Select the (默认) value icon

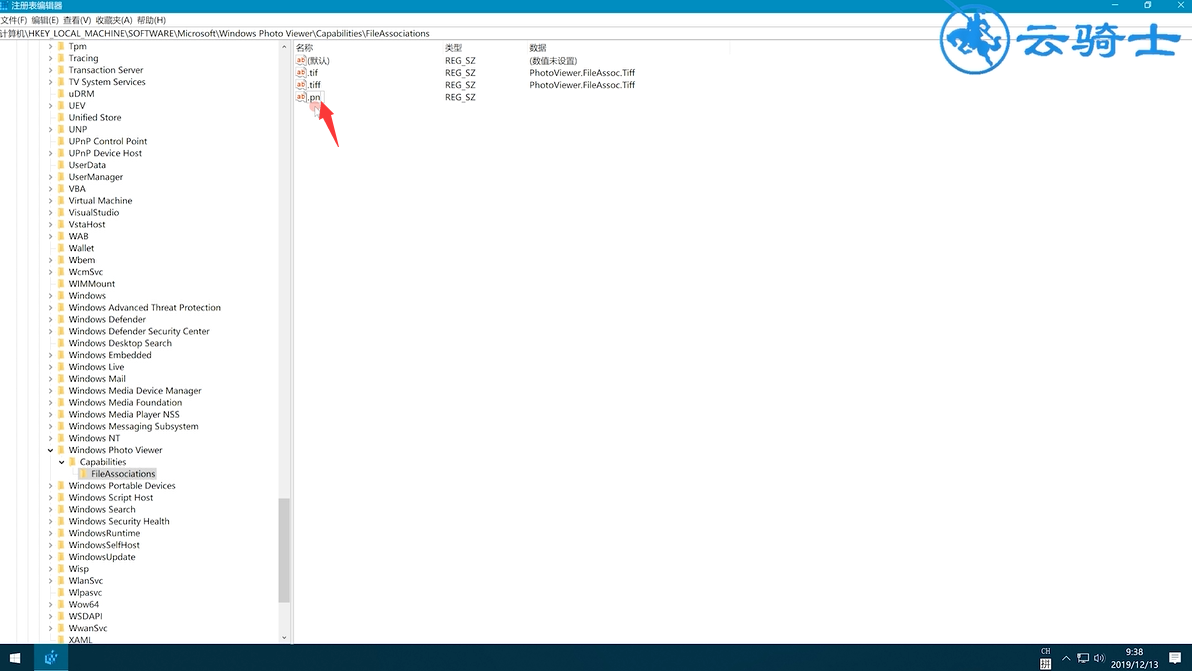pos(301,61)
